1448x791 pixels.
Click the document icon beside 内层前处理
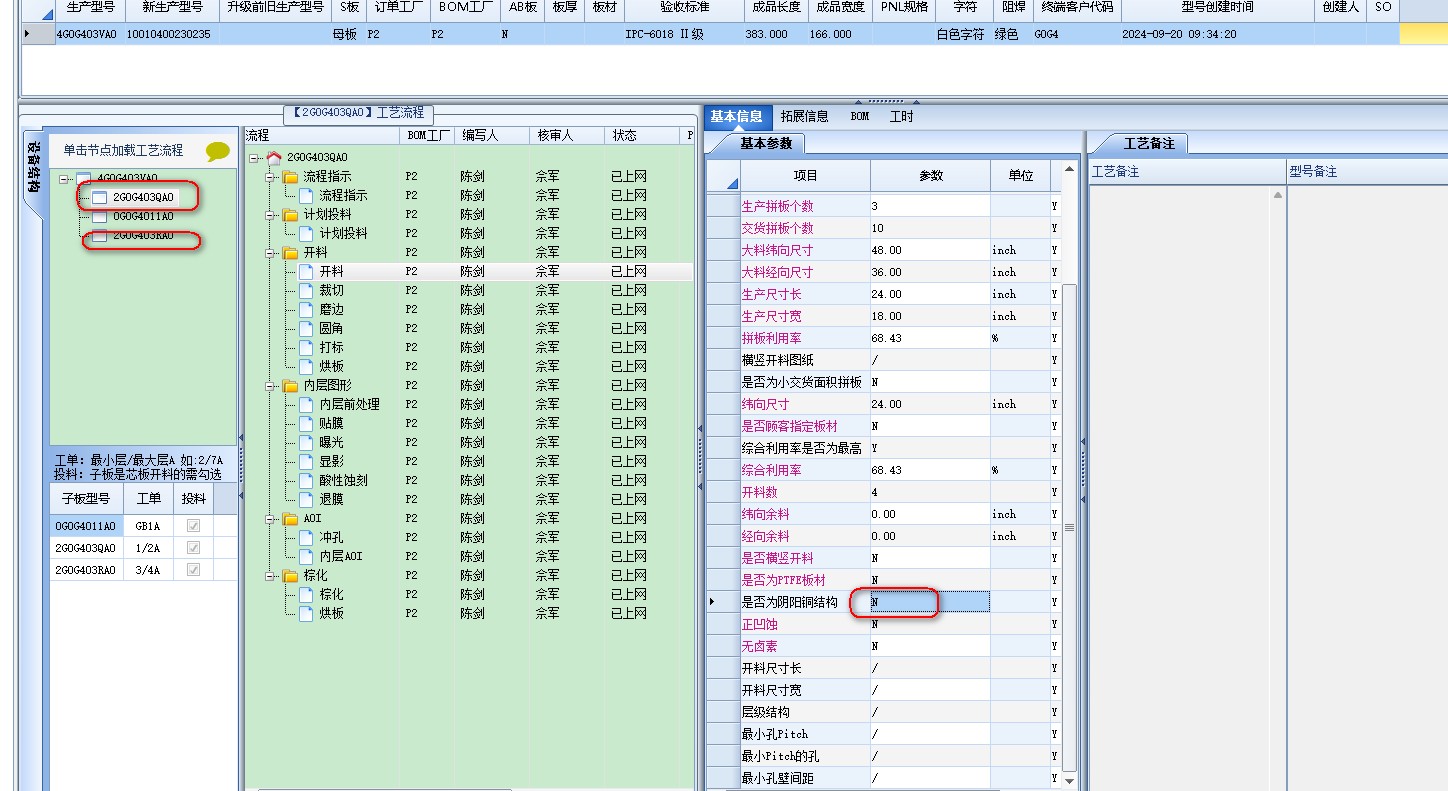tap(306, 405)
